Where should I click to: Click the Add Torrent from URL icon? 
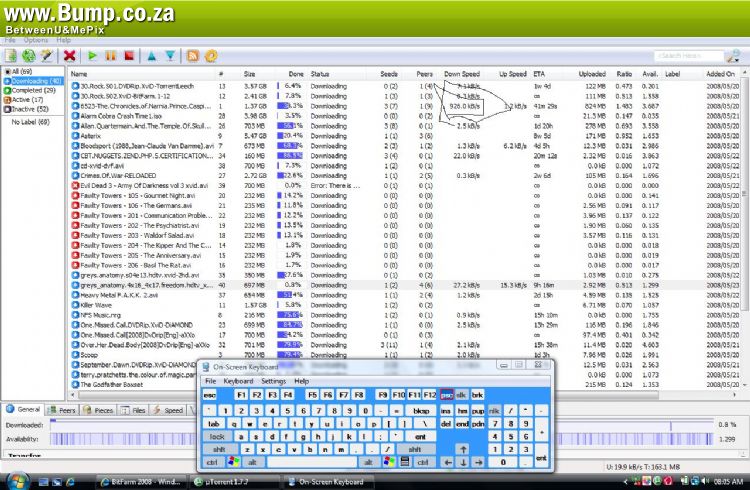tap(28, 56)
